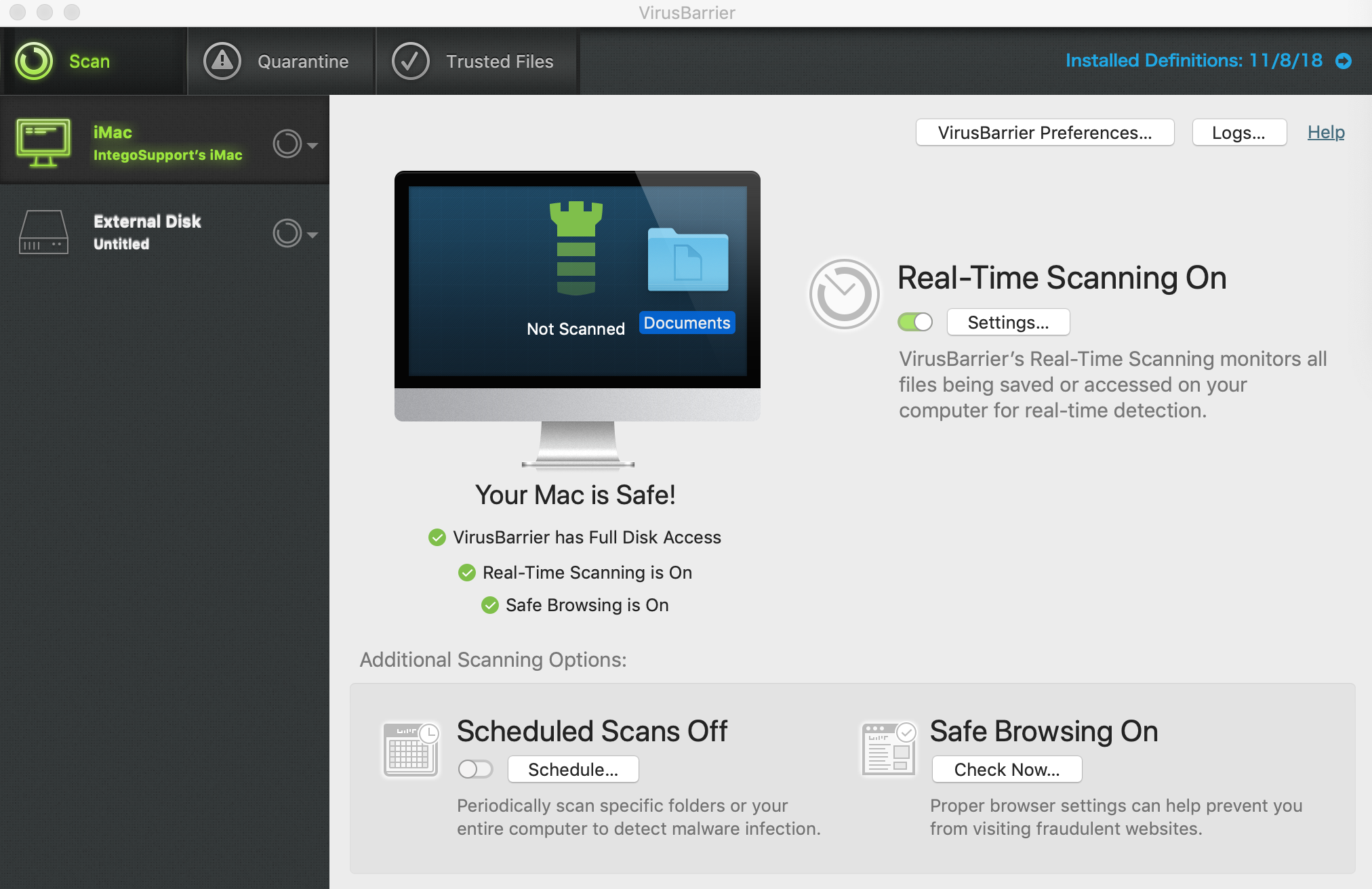Image resolution: width=1372 pixels, height=889 pixels.
Task: Click the Scheduled Scans calendar icon
Action: 408,749
